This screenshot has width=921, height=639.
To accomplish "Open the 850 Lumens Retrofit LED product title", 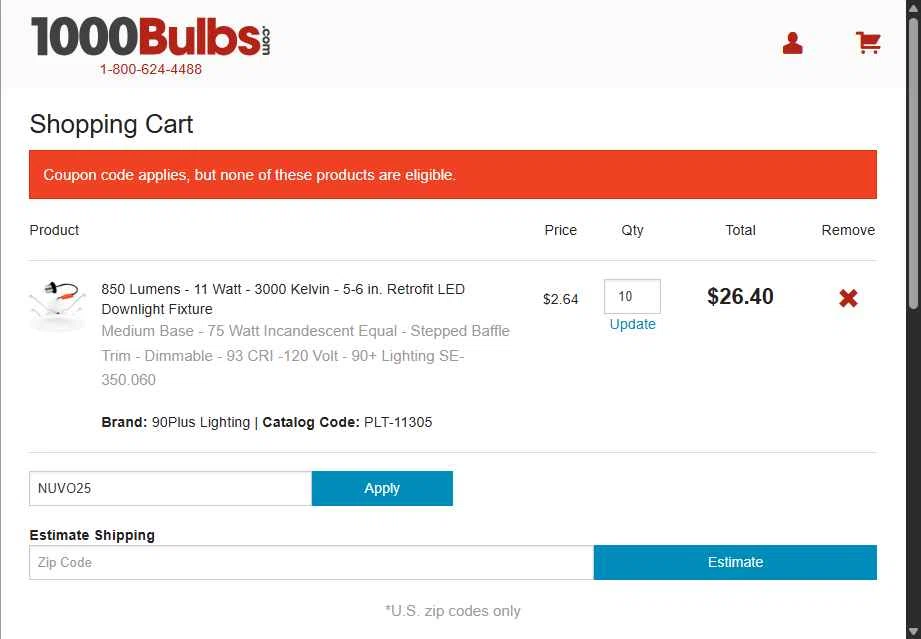I will (283, 298).
